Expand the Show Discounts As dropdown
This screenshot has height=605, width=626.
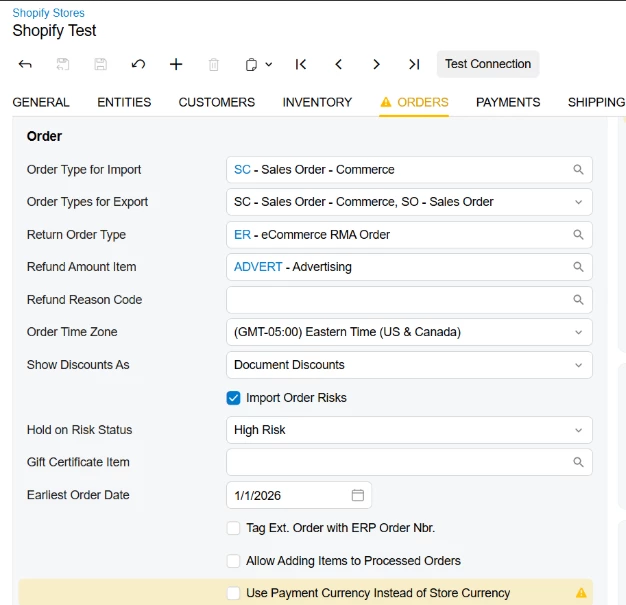pos(578,365)
